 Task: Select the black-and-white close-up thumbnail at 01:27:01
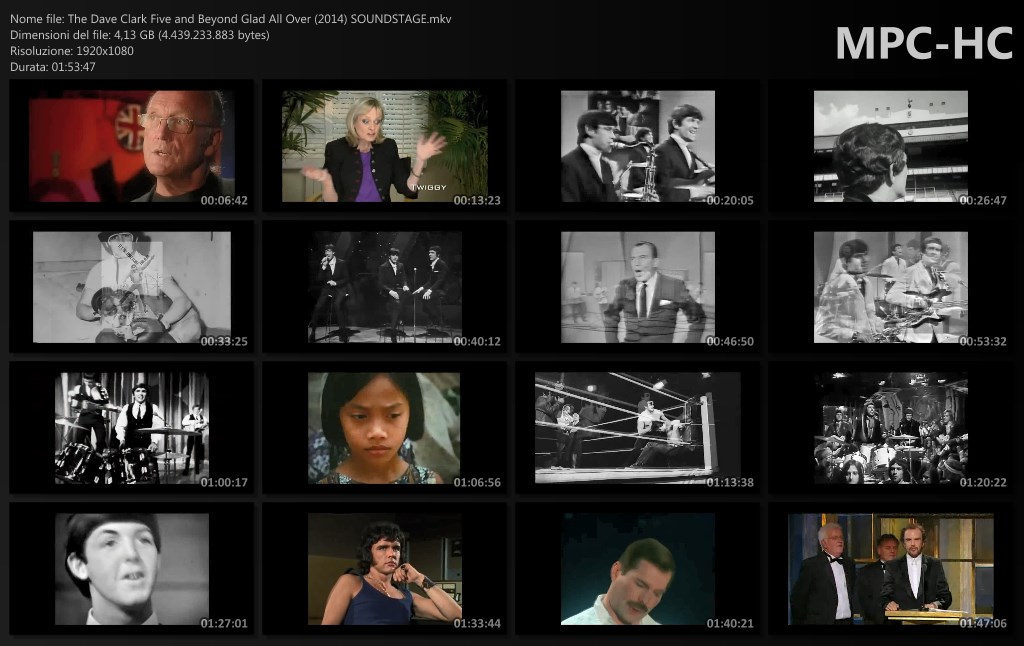[131, 569]
